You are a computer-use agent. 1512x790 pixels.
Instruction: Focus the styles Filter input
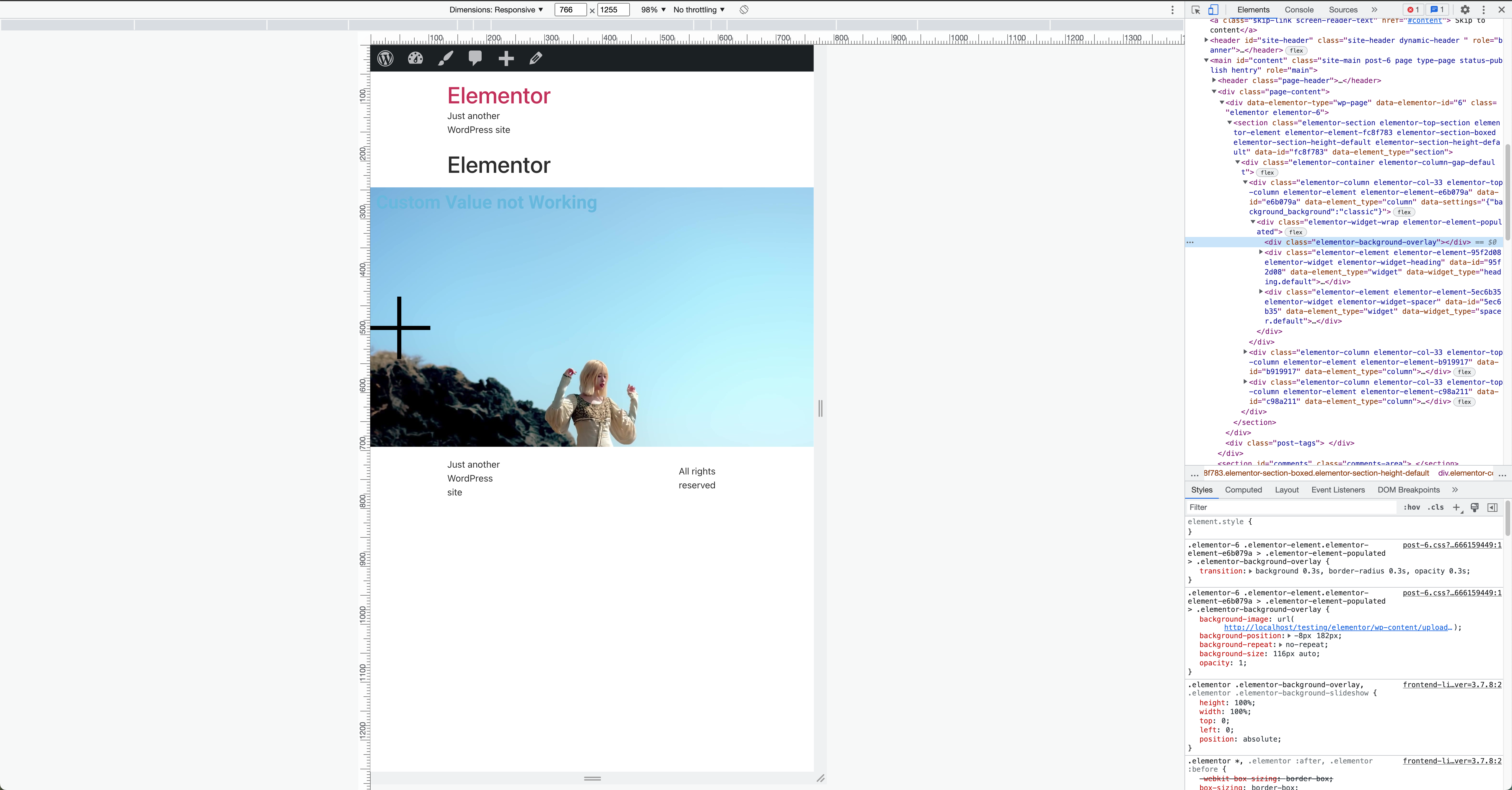tap(1291, 508)
